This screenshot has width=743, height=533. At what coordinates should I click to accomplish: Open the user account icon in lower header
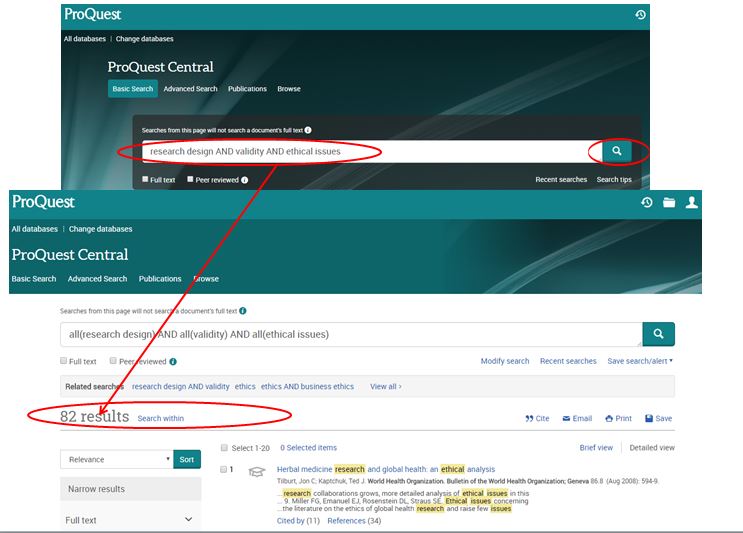click(x=692, y=203)
